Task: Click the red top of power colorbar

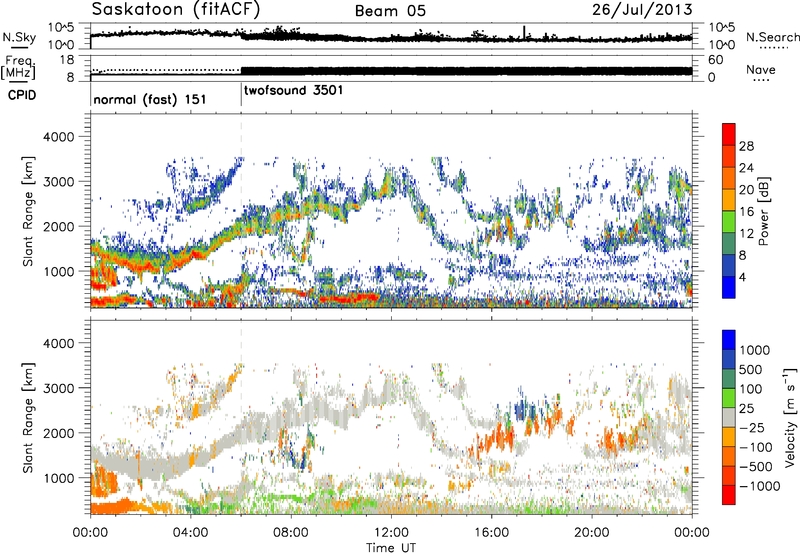Action: click(x=729, y=134)
